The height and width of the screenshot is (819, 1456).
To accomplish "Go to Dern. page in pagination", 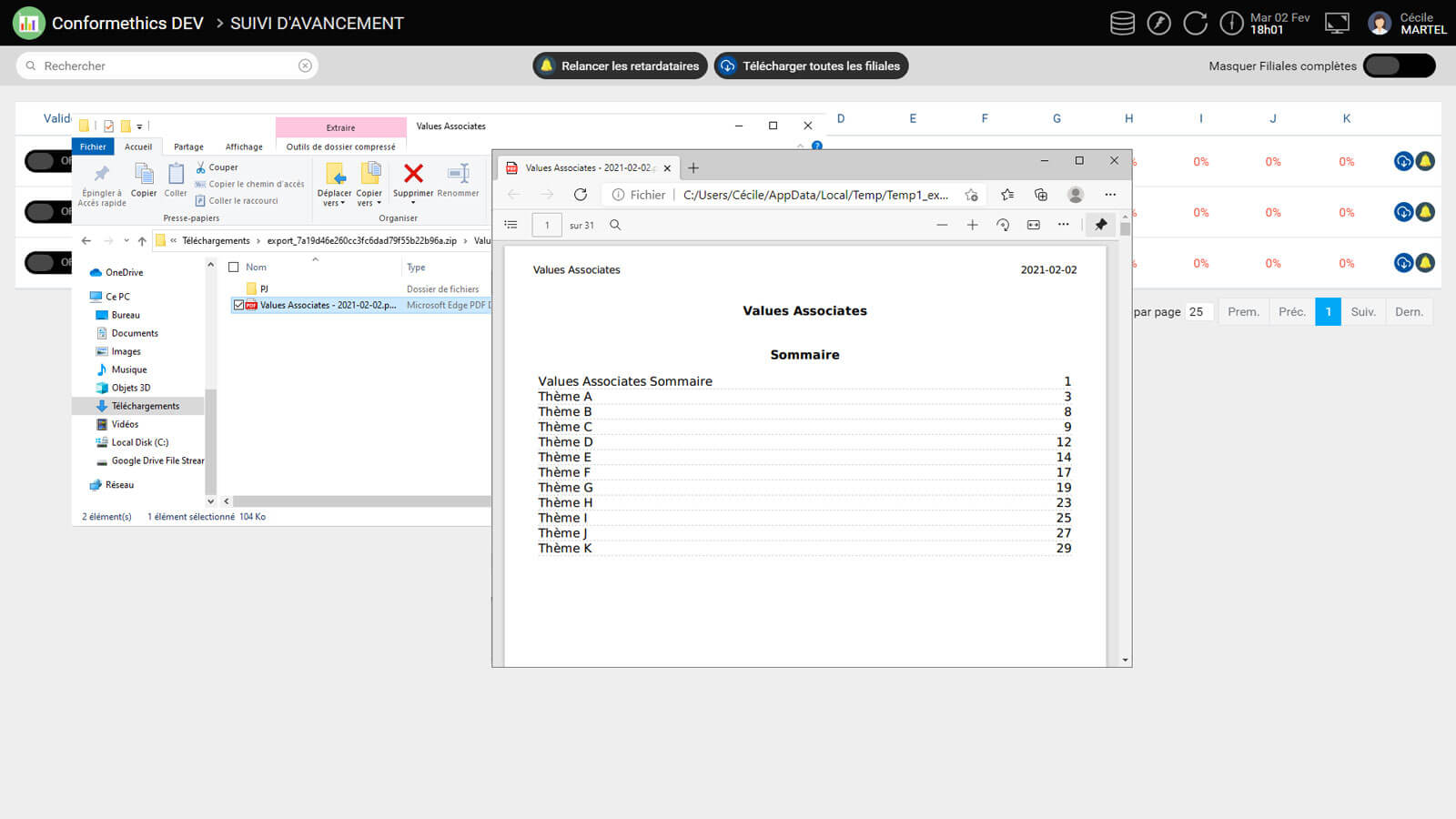I will [1409, 312].
